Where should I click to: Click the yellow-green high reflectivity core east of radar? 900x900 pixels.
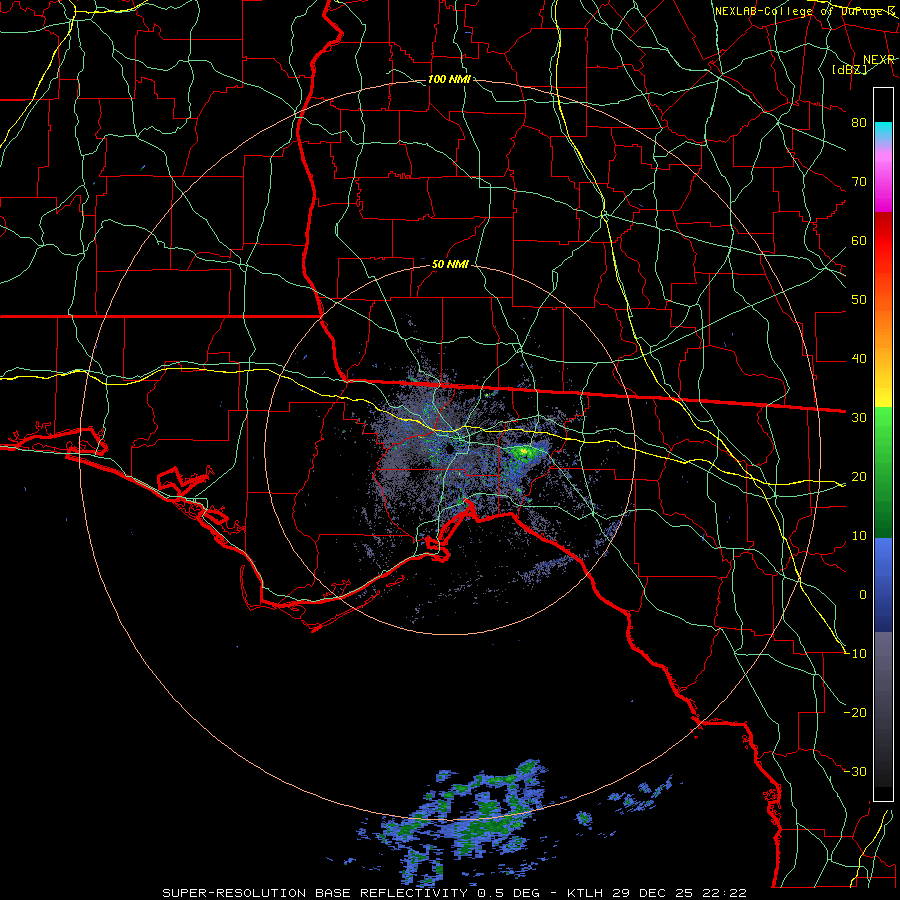(523, 452)
